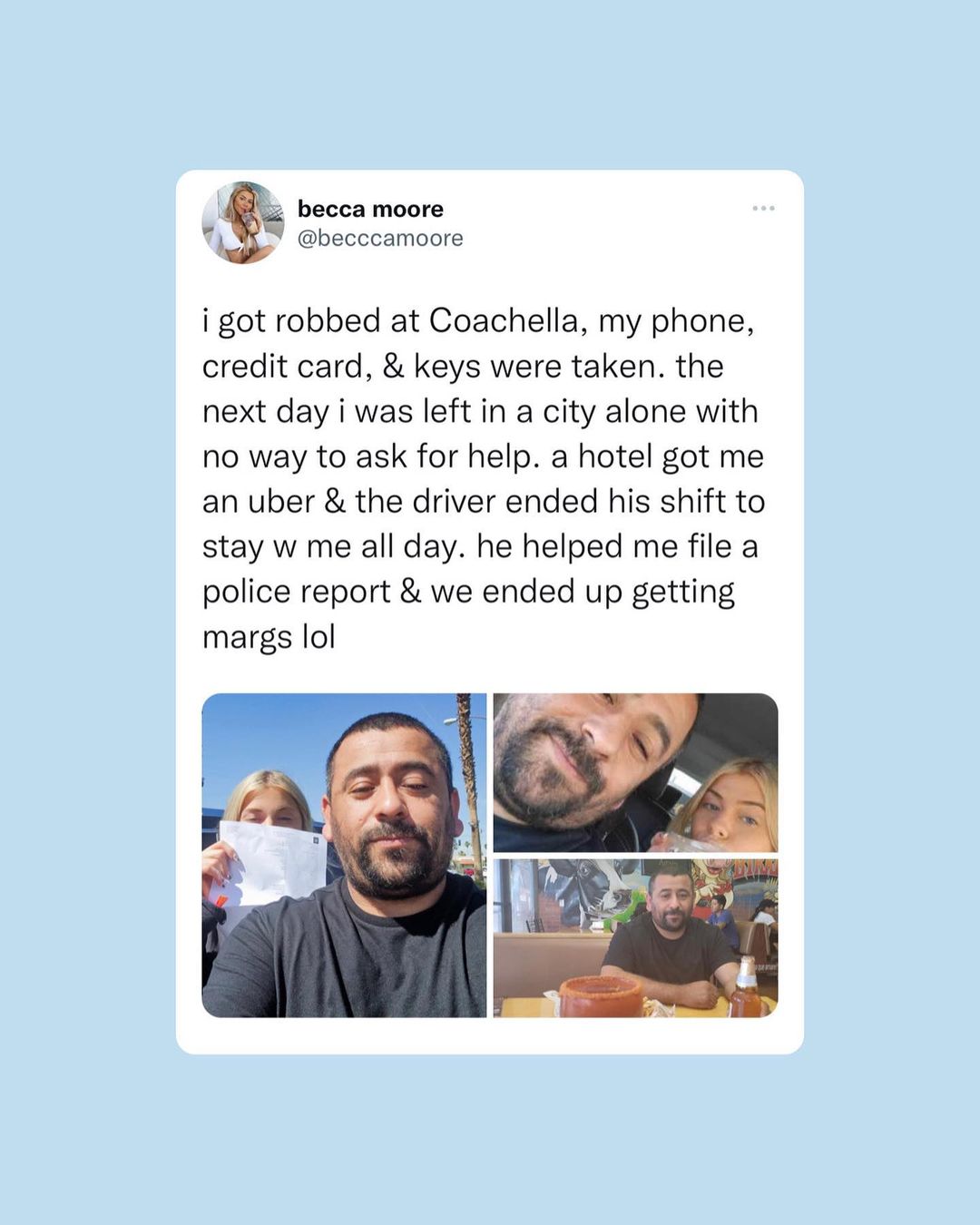Click the tweet's last line "margs lol"

(269, 637)
